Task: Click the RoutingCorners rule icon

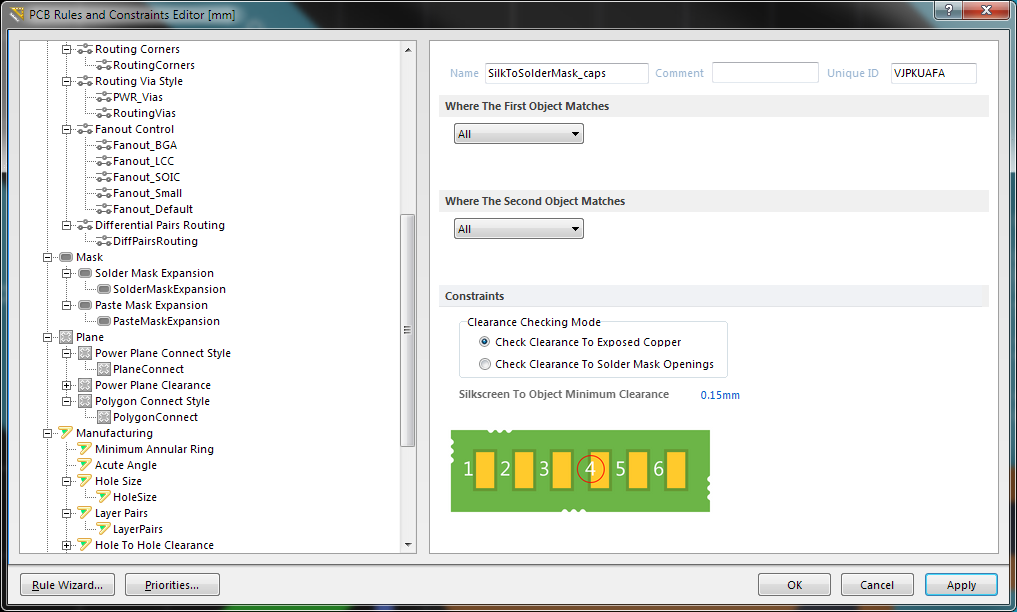Action: [x=103, y=65]
